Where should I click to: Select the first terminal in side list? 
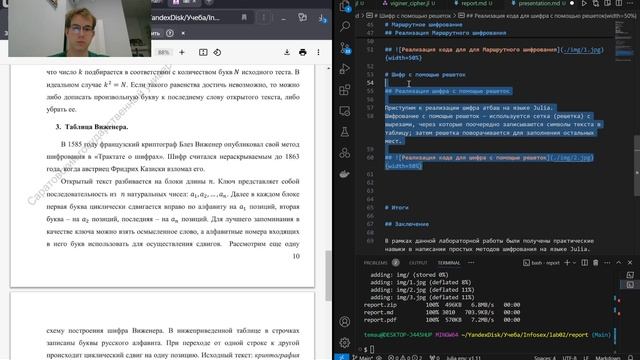click(630, 275)
